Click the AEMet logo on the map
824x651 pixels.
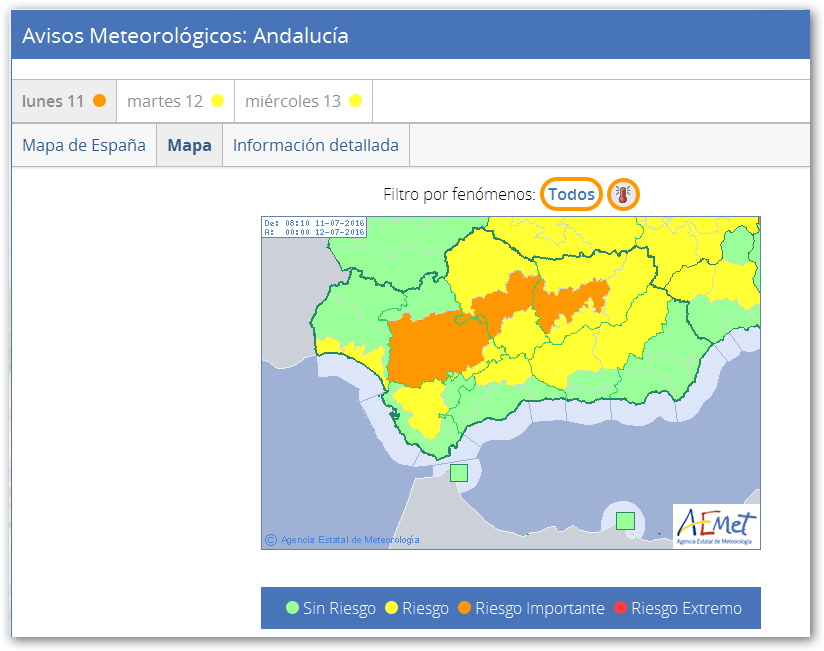click(x=716, y=525)
